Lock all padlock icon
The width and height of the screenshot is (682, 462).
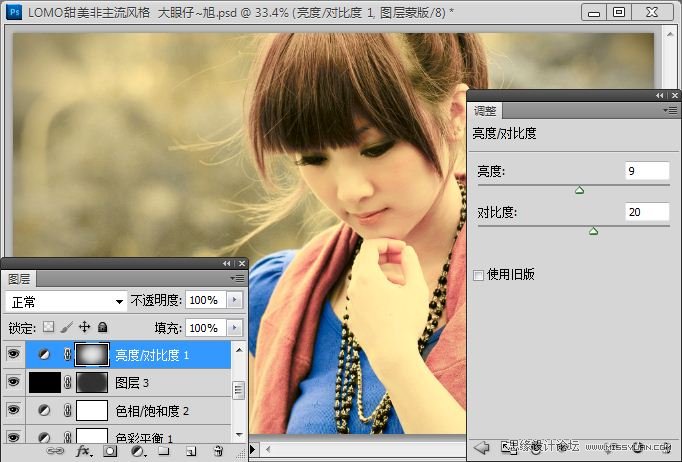(x=102, y=327)
